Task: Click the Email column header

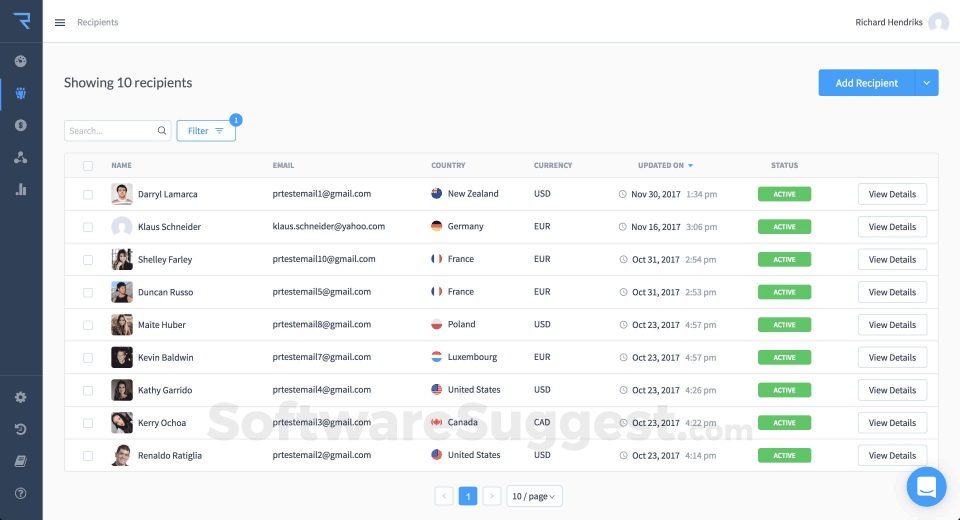Action: [x=283, y=165]
